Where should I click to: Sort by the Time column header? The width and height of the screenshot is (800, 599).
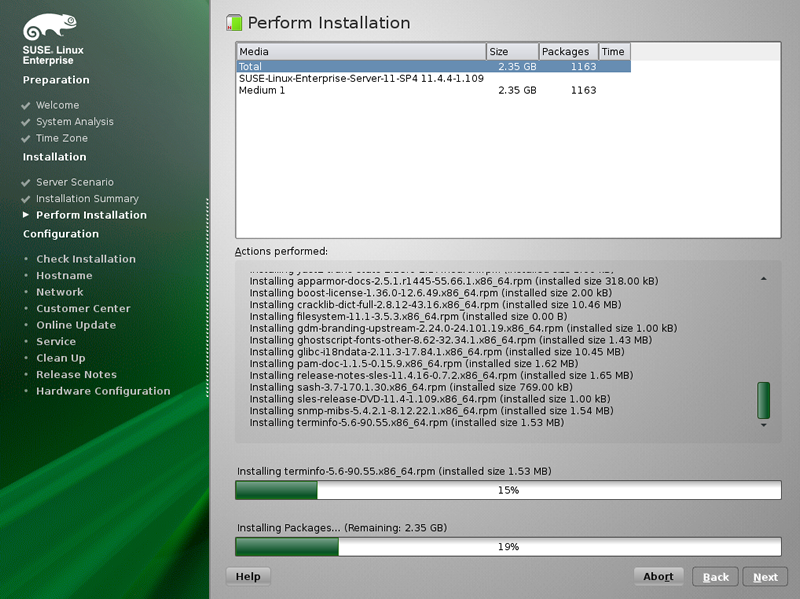coord(615,52)
